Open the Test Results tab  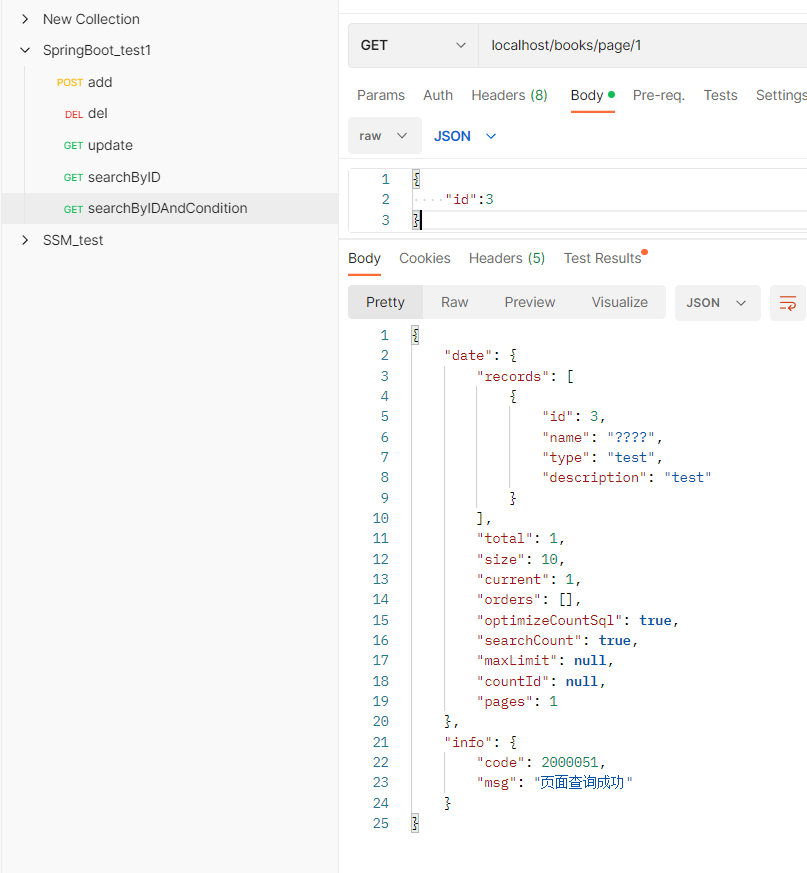tap(602, 258)
